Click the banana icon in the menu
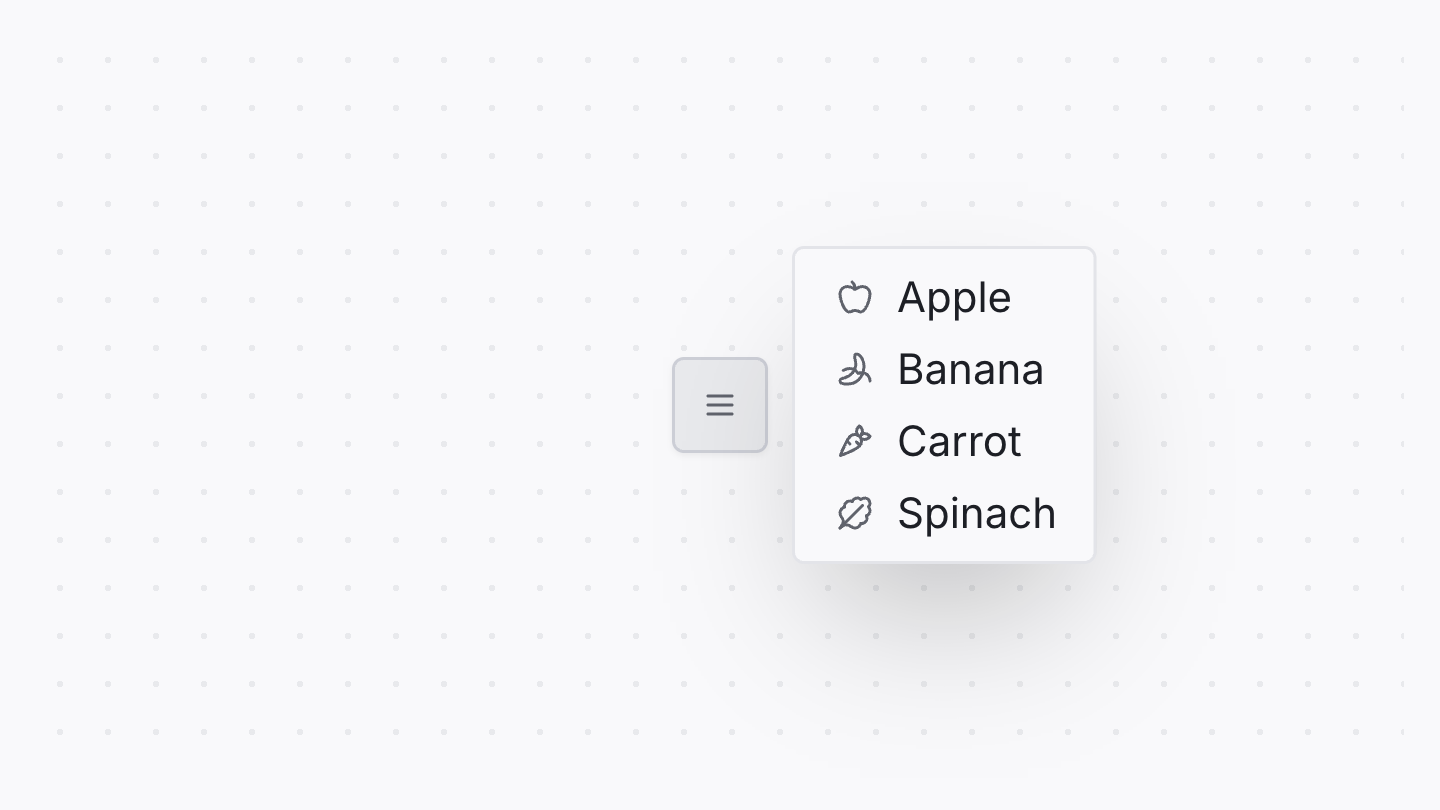The height and width of the screenshot is (810, 1440). click(x=855, y=369)
